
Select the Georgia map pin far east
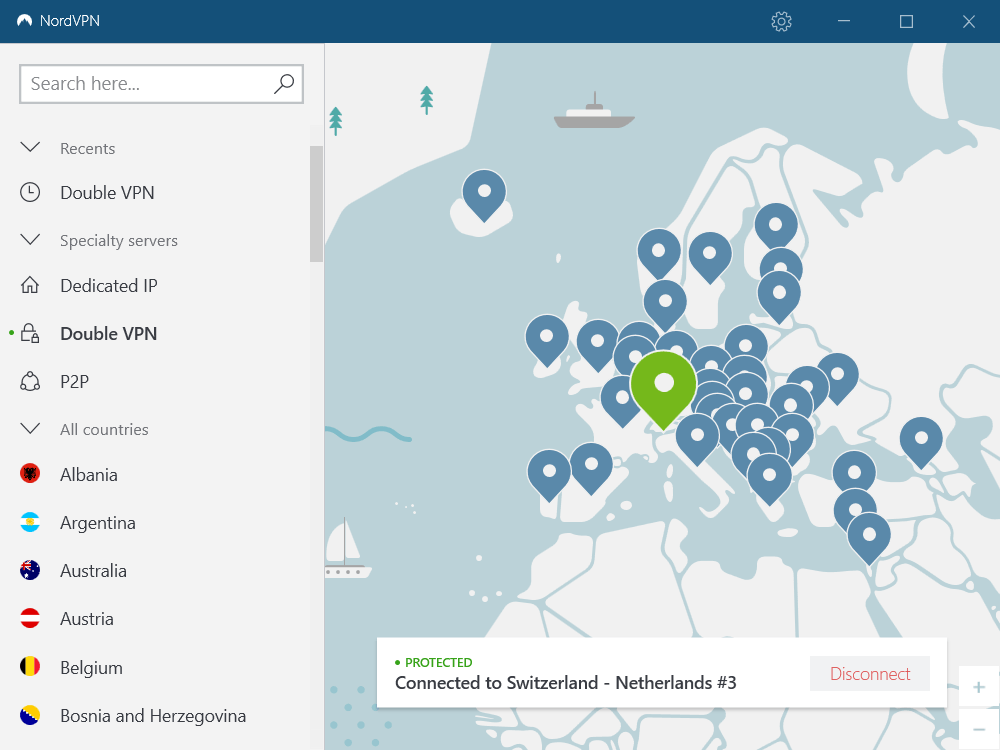pos(921,441)
